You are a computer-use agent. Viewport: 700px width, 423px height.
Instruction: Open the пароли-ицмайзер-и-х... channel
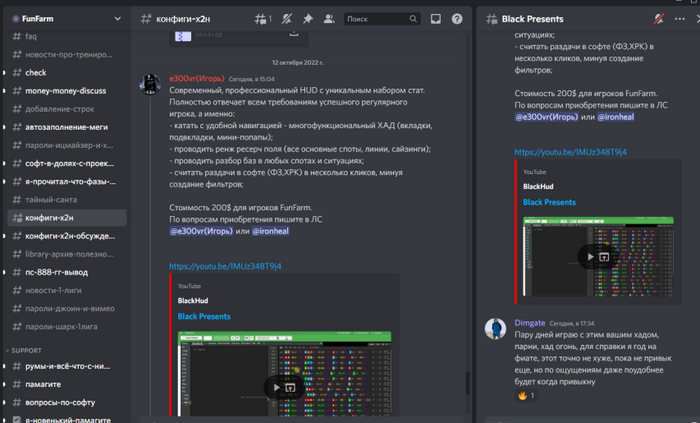tap(67, 145)
